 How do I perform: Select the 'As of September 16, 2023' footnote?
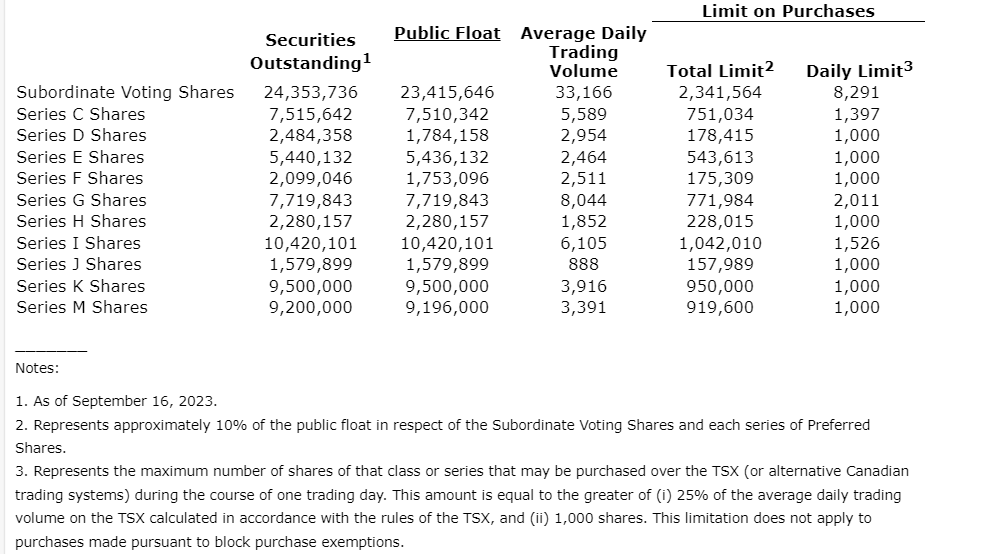[117, 402]
